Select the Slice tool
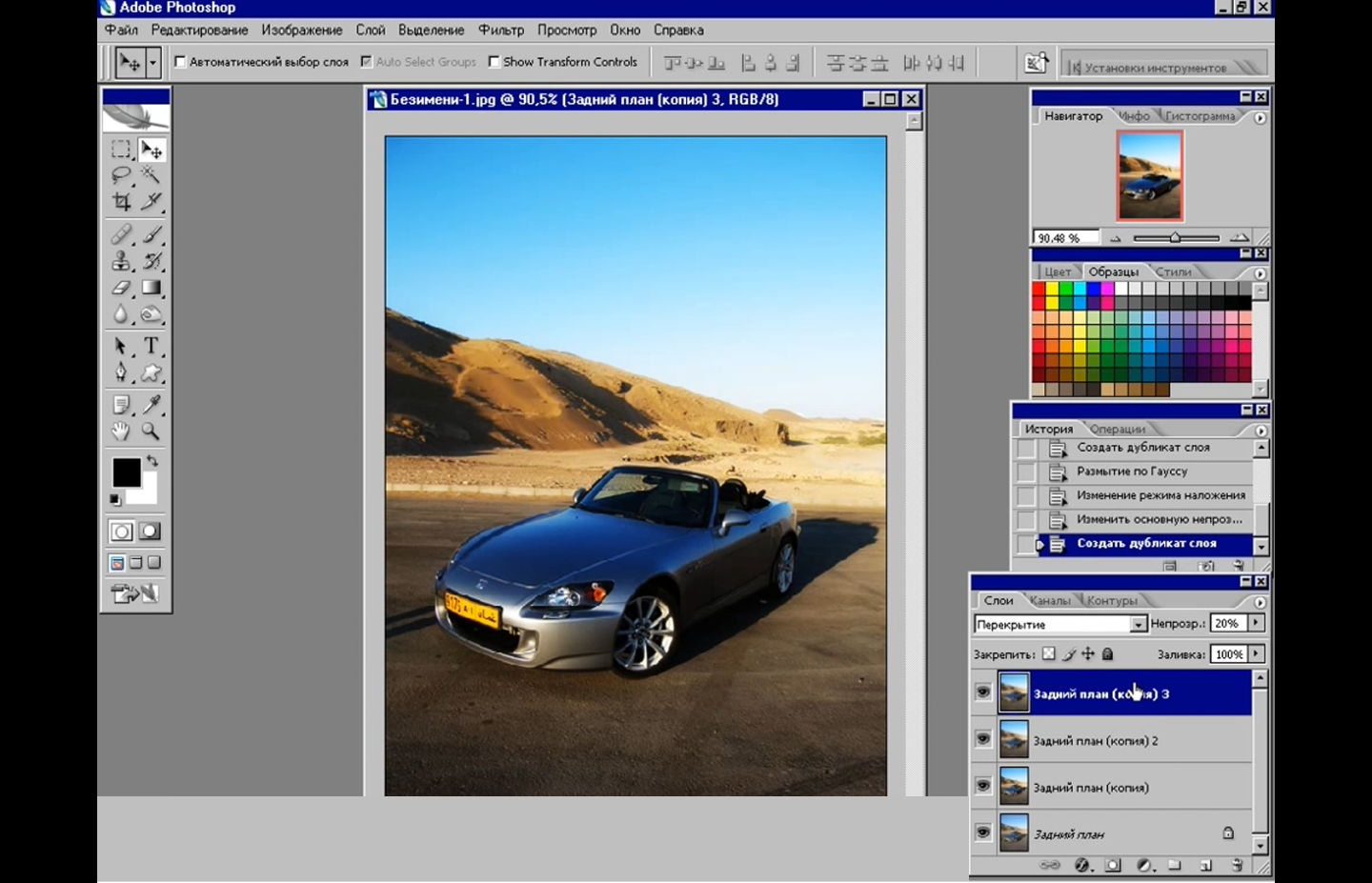Image resolution: width=1372 pixels, height=883 pixels. point(151,201)
